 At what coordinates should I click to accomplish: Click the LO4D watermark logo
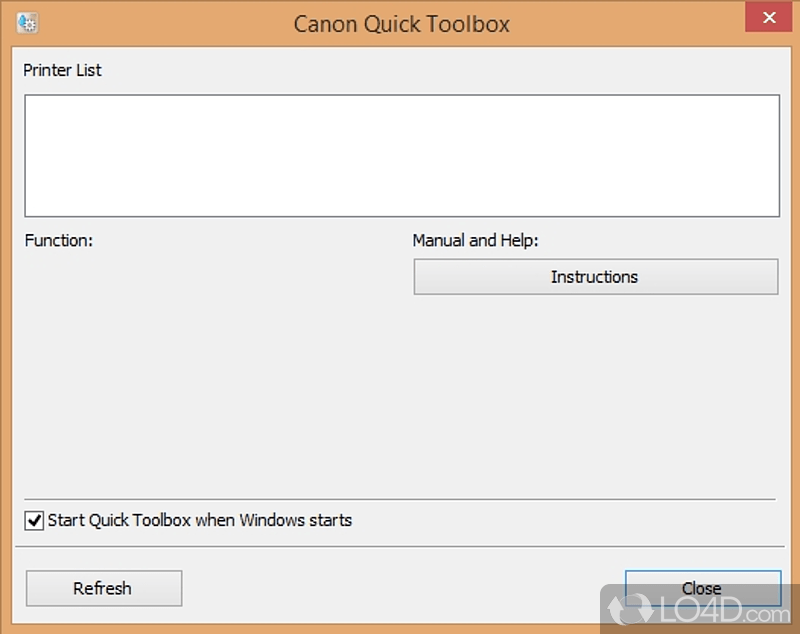point(699,608)
